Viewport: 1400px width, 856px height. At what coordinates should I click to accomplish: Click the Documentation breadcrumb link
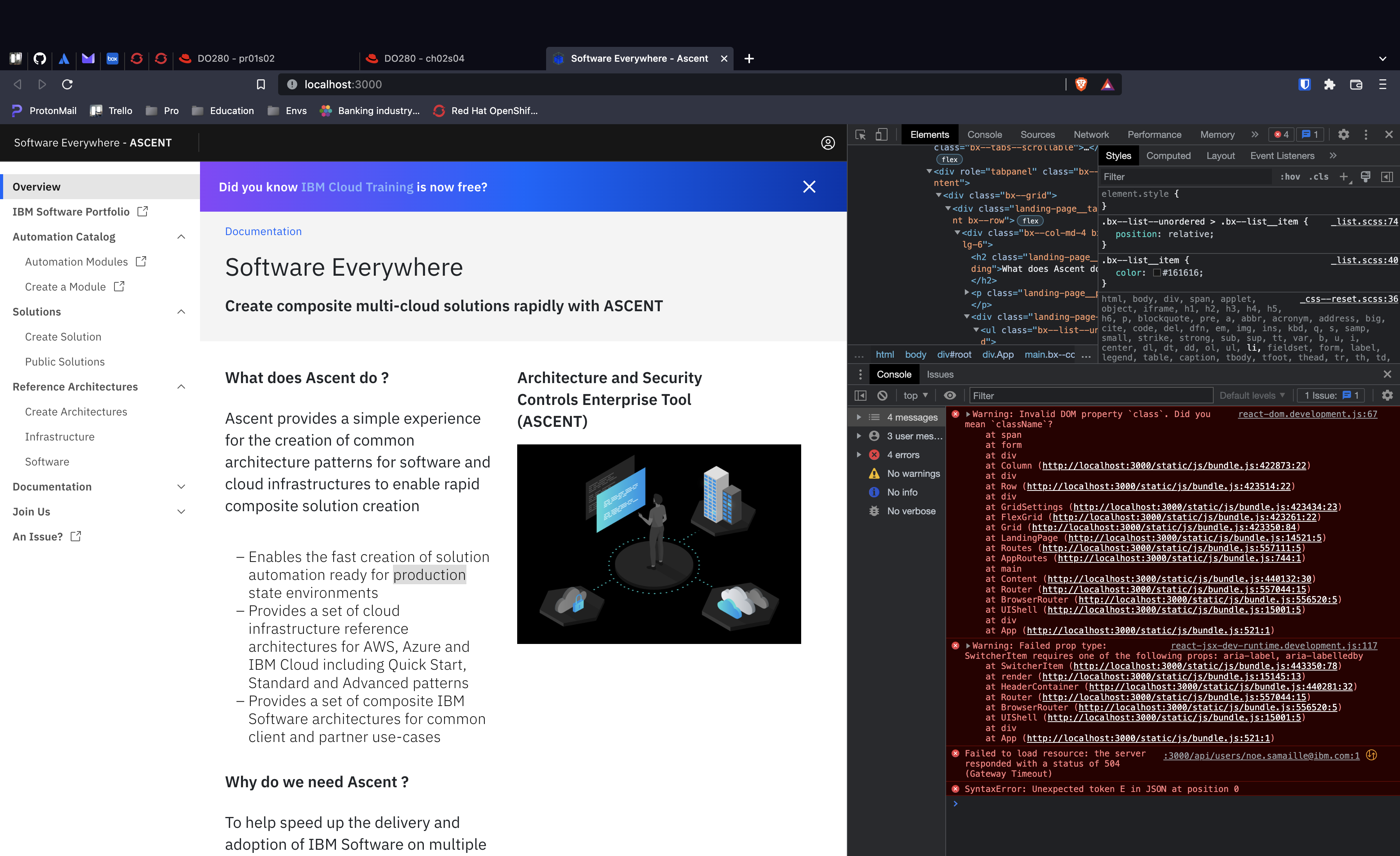coord(263,231)
